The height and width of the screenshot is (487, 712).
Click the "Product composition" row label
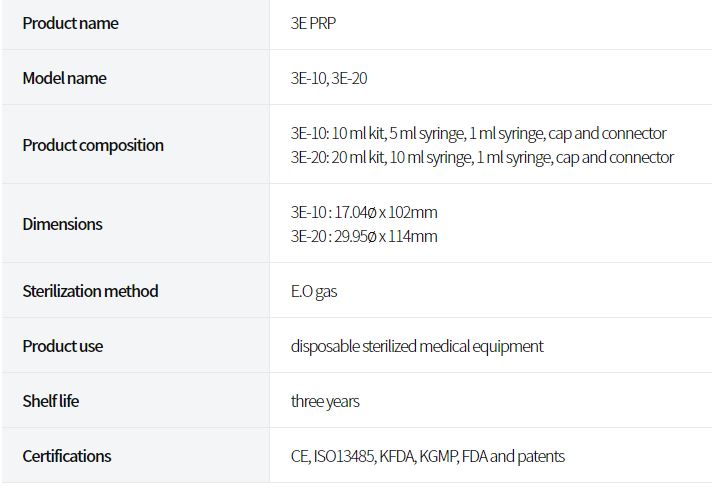click(93, 145)
